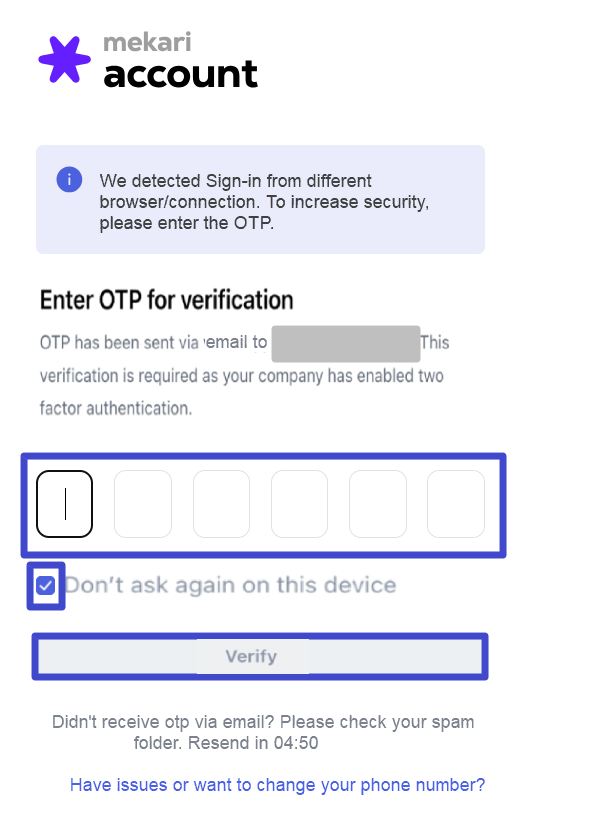
Task: Open 'Have issues or want to change your phone number?' link
Action: coord(277,784)
